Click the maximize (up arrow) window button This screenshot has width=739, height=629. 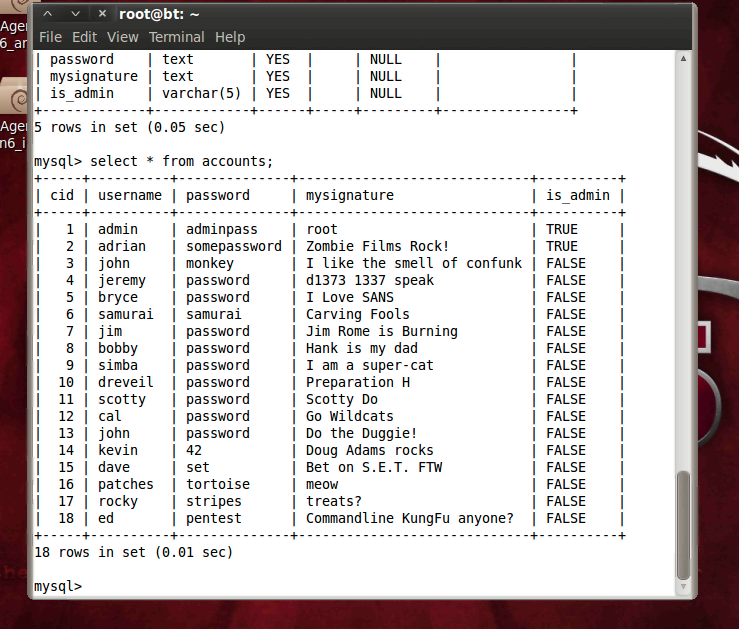tap(48, 14)
